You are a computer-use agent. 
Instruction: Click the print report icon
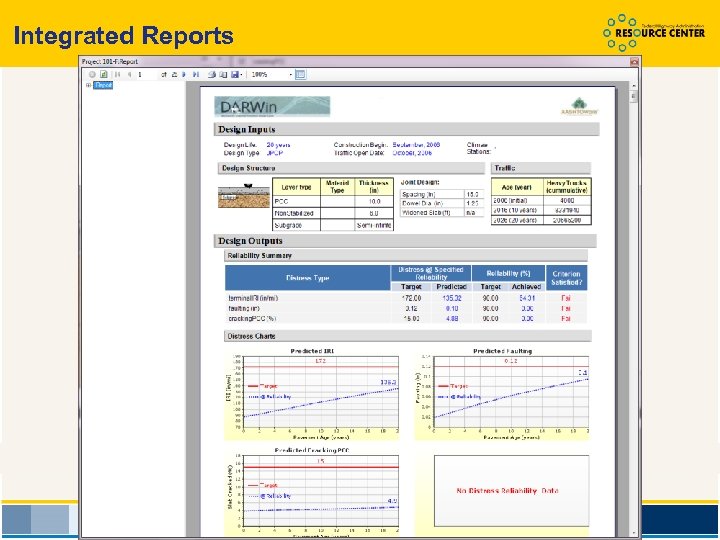[212, 74]
